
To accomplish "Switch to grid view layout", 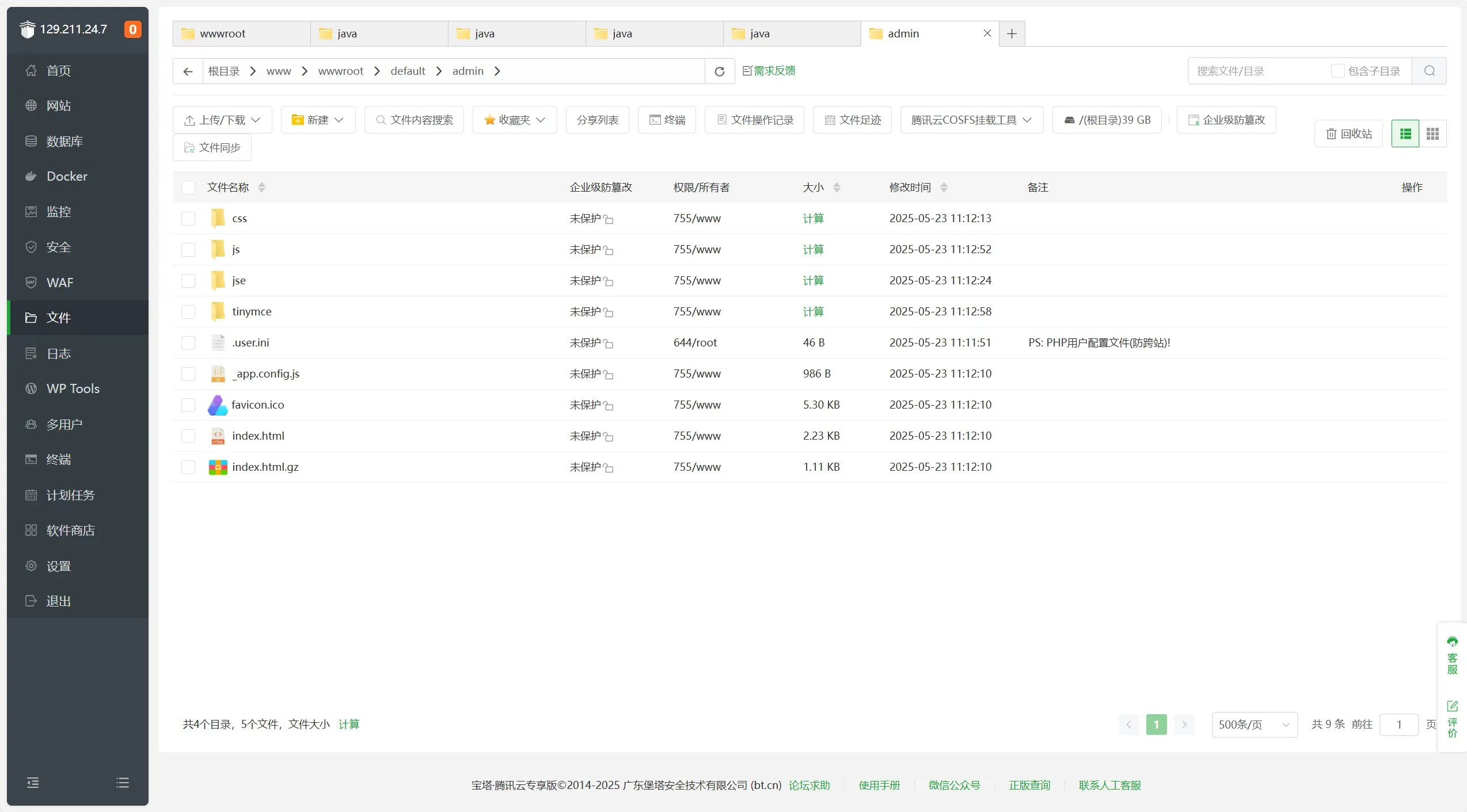I will [x=1432, y=134].
